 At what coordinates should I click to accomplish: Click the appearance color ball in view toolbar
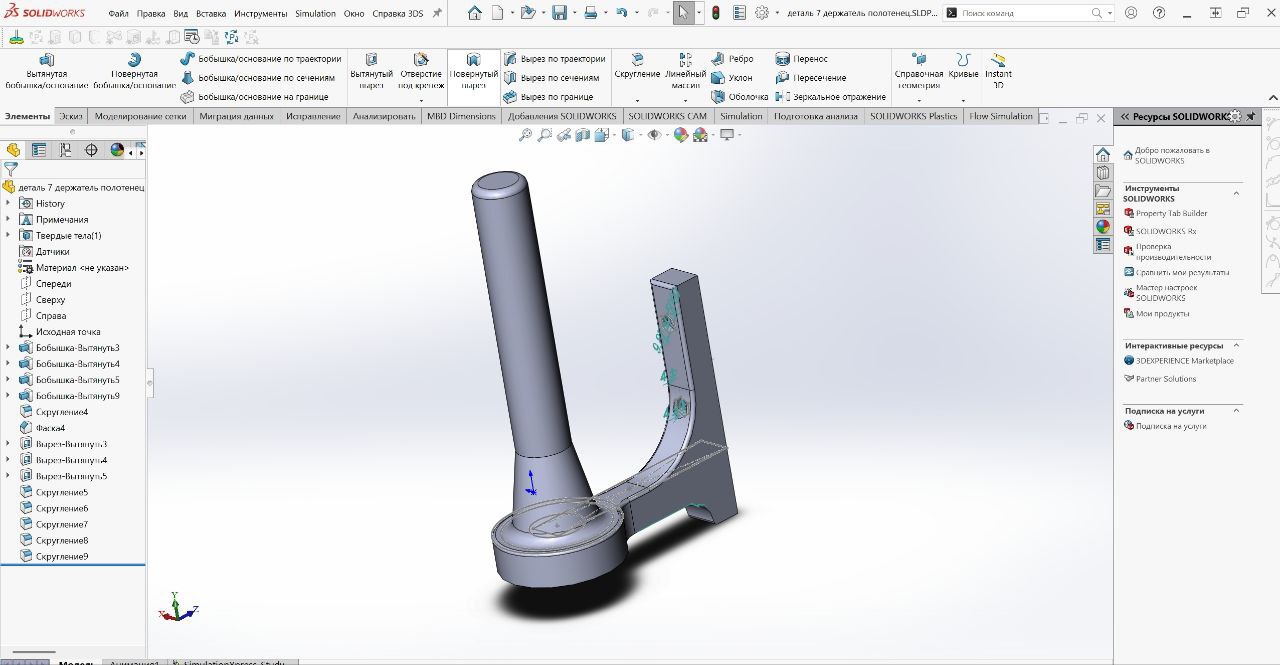(681, 135)
